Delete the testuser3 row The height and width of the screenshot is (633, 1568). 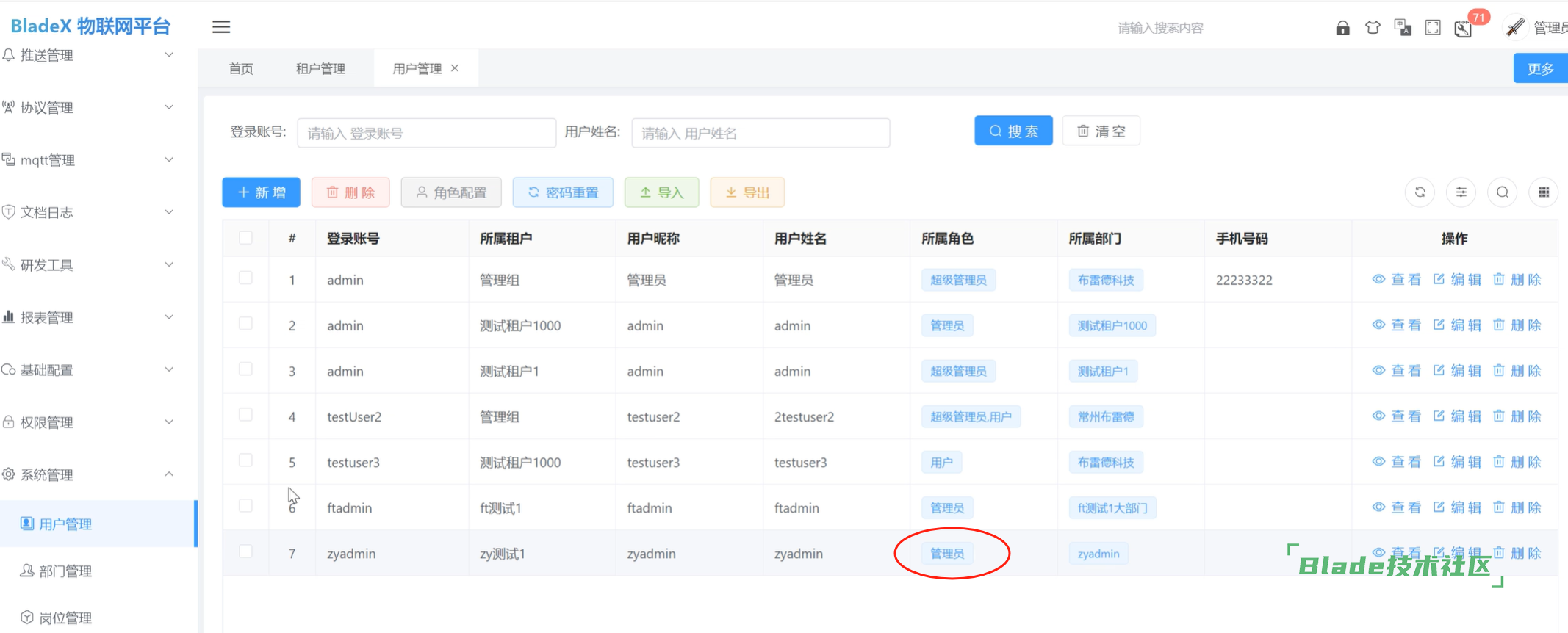tap(1517, 462)
